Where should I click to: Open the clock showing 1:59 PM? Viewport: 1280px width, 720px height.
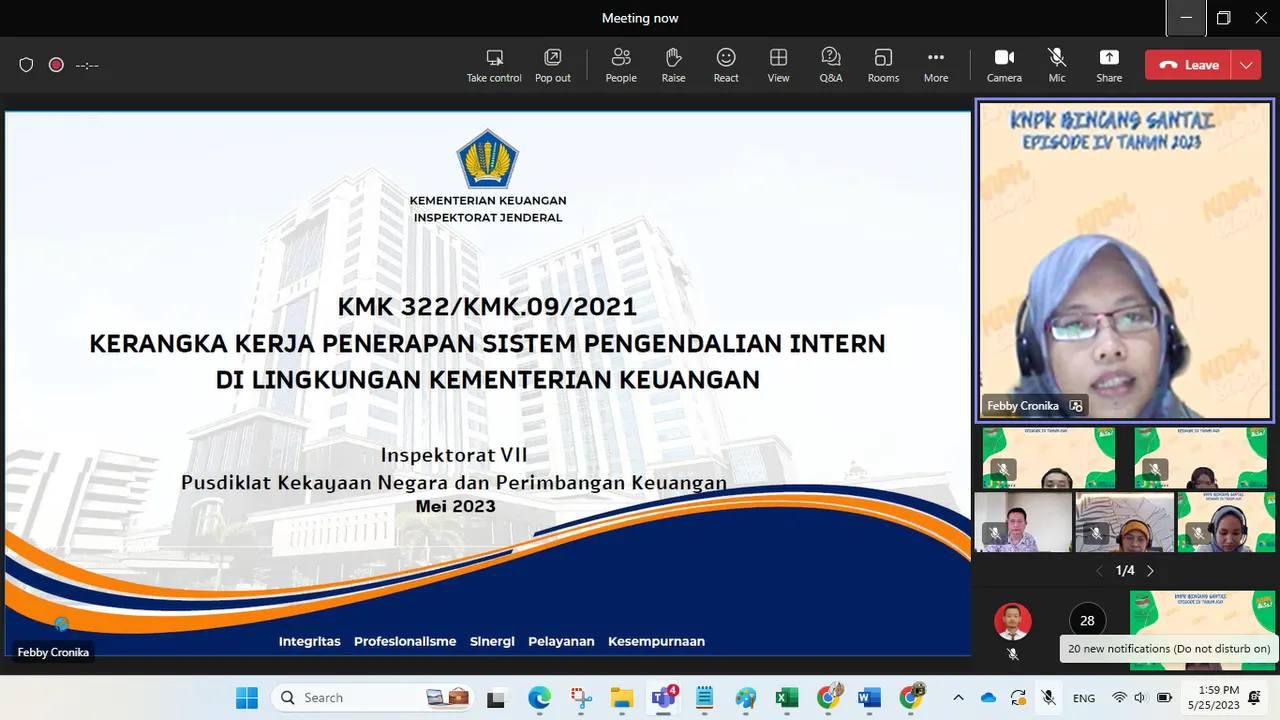(x=1213, y=698)
